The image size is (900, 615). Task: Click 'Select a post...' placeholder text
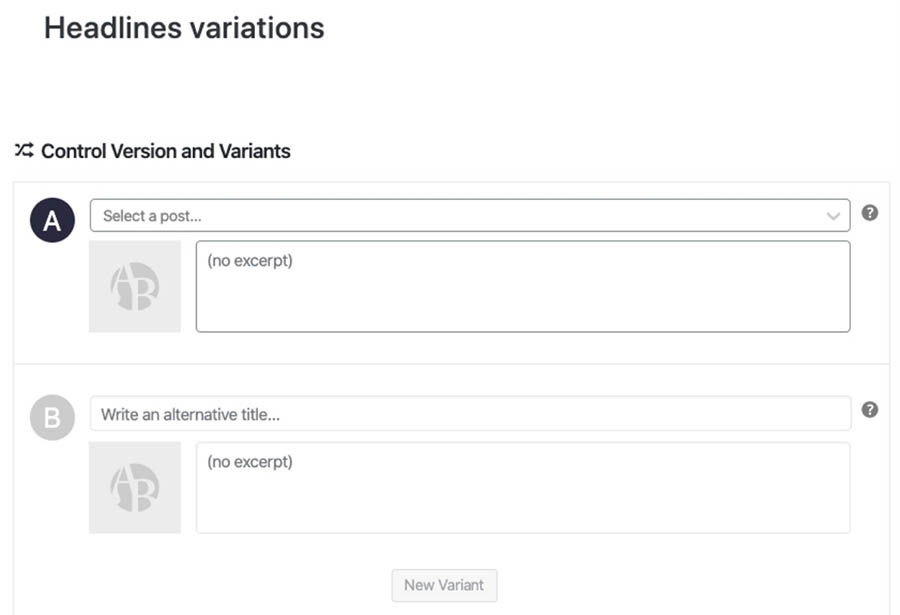(x=160, y=216)
